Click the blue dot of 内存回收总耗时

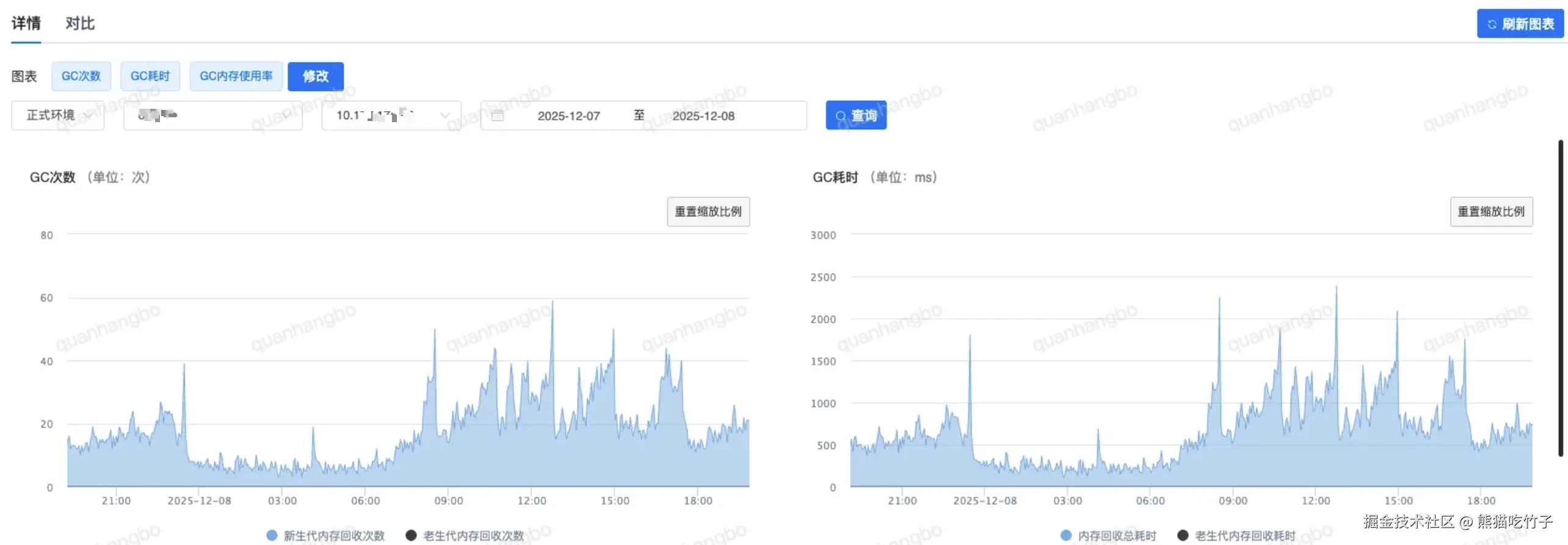click(x=1066, y=535)
